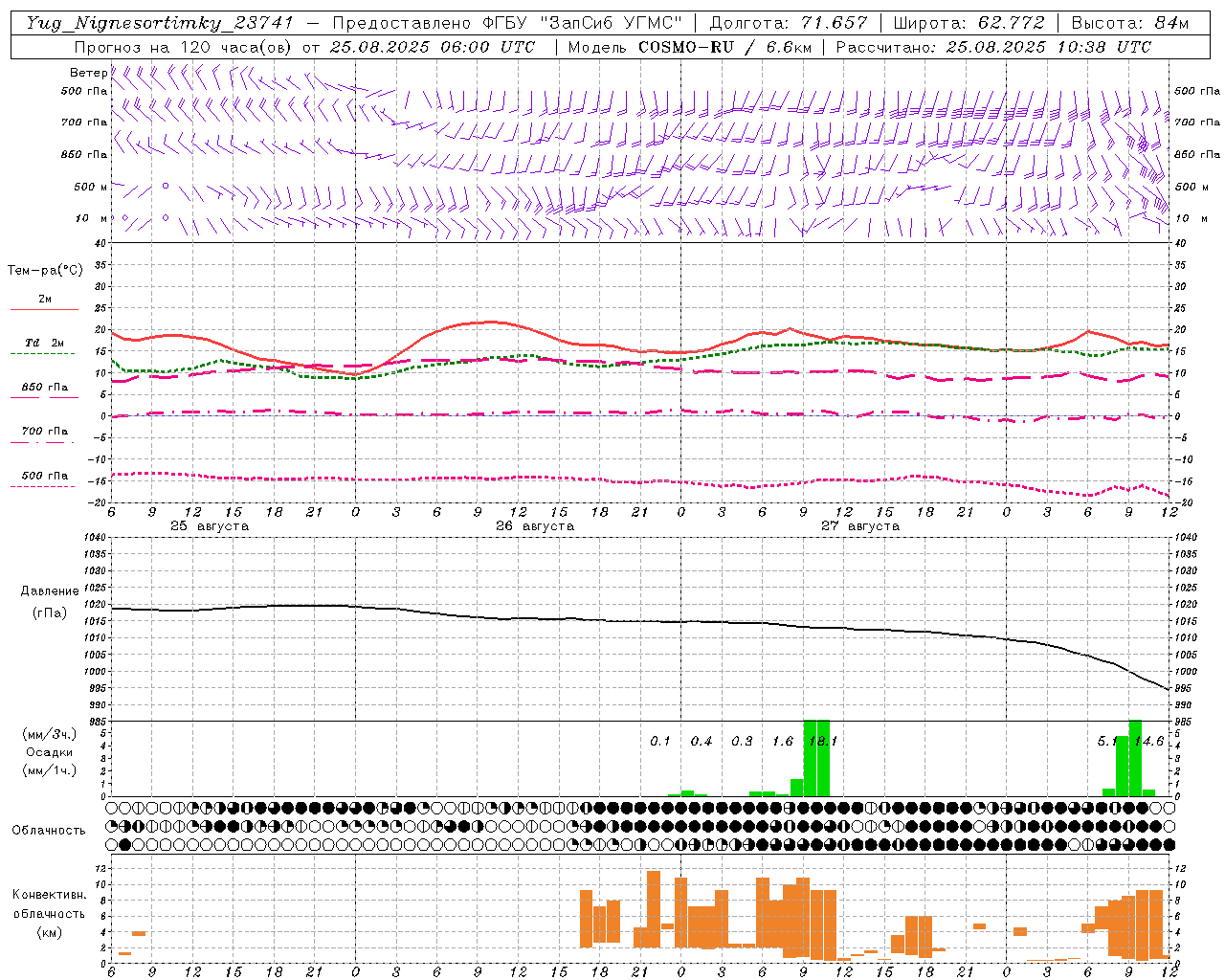Image resolution: width=1225 pixels, height=980 pixels.
Task: Click the 700 гПа temperature legend entry
Action: click(45, 432)
